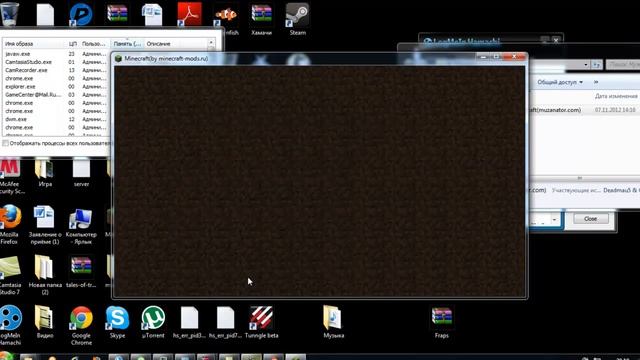Launch Tunngle beta shortcut

point(261,322)
